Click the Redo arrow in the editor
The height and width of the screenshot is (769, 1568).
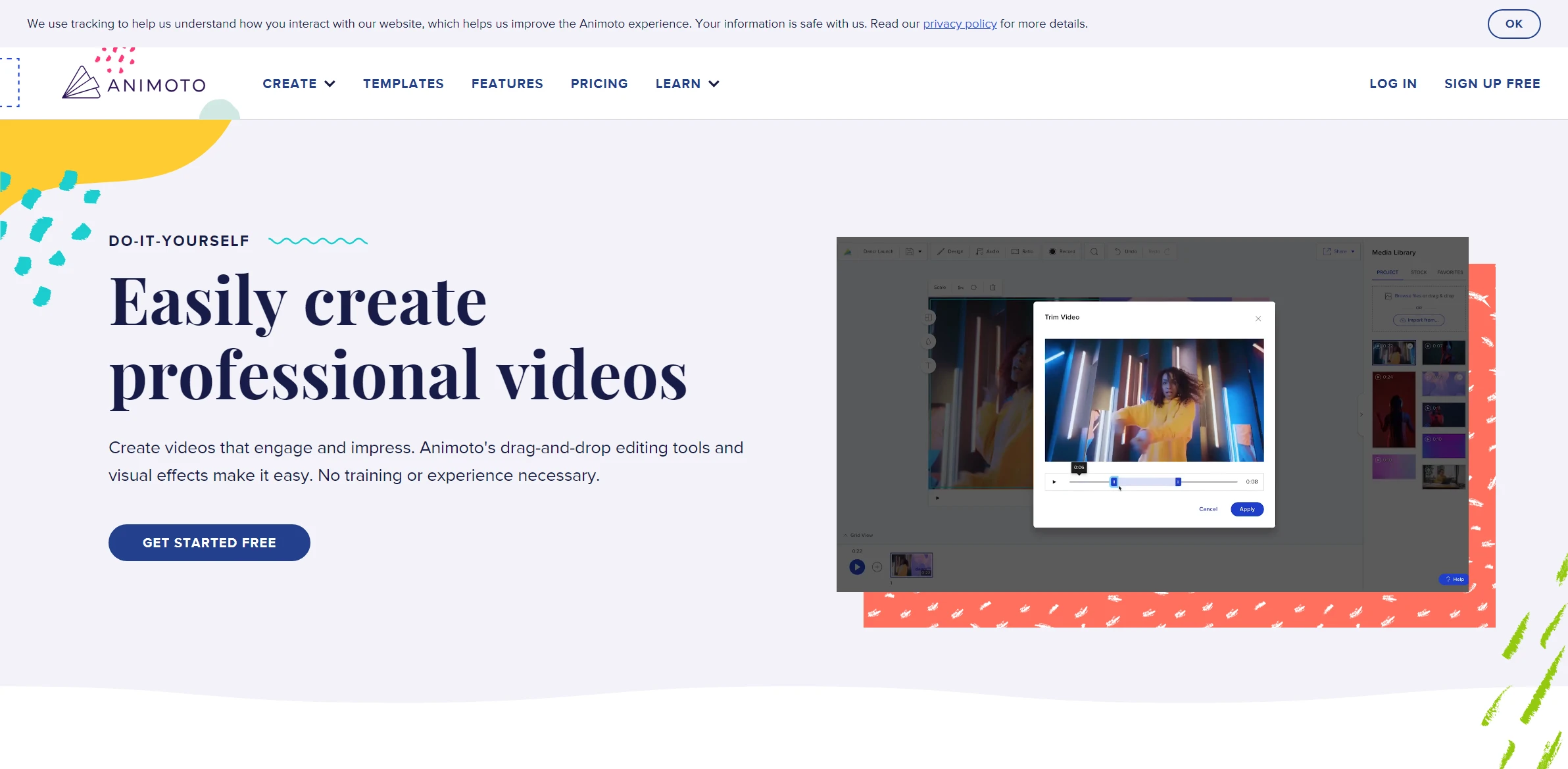pos(1160,251)
